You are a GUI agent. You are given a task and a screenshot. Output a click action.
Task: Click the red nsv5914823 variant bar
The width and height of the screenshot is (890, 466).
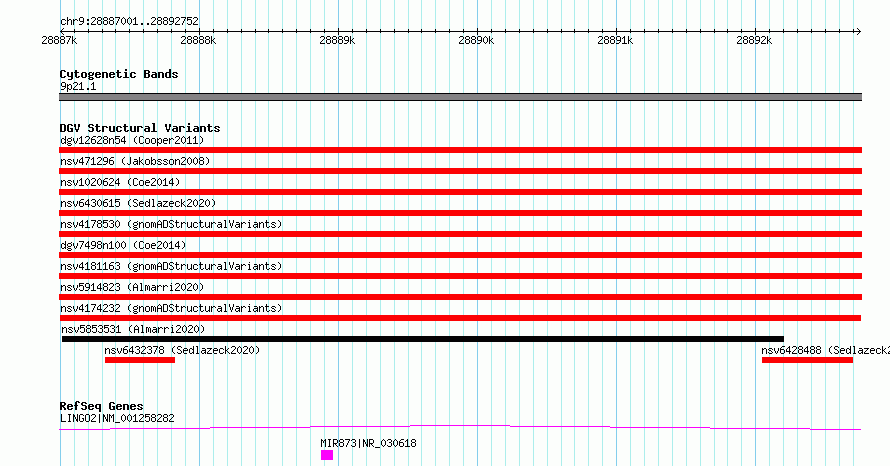[460, 297]
